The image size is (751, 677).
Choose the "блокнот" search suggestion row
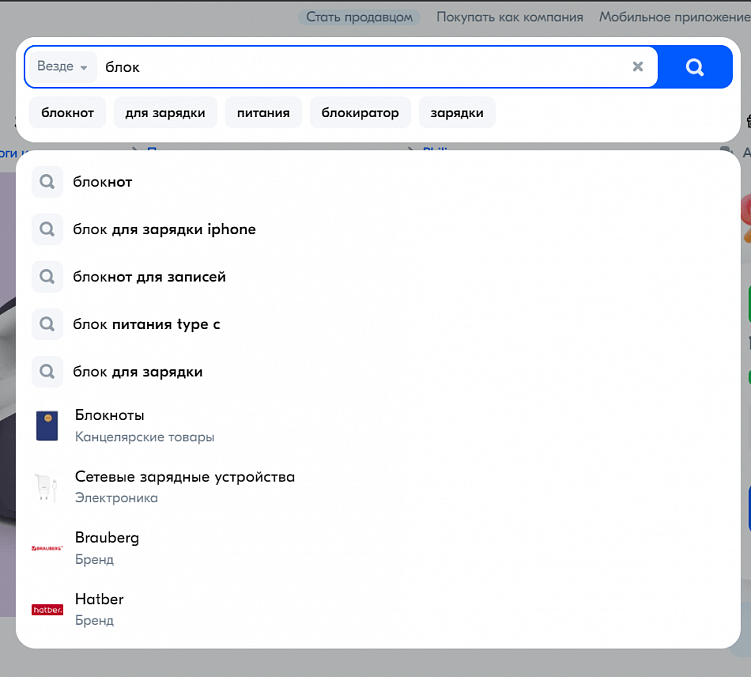click(378, 182)
